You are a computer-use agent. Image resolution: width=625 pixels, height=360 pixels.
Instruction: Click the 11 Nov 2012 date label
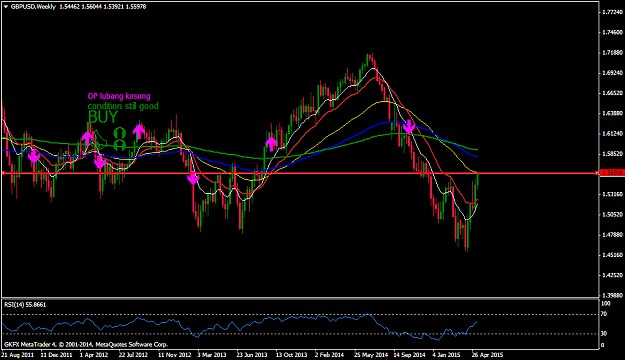pos(175,355)
